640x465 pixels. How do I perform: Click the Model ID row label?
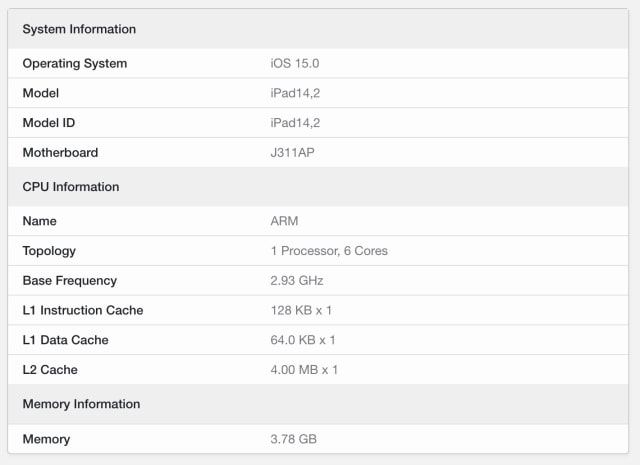(x=49, y=123)
